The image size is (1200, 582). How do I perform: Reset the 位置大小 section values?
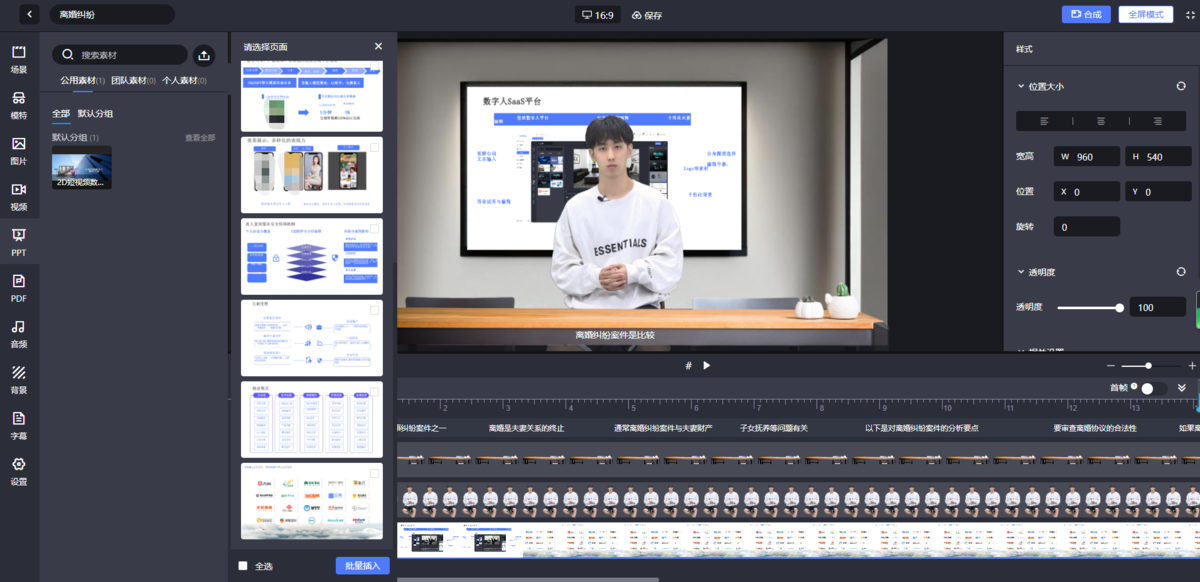click(x=1181, y=86)
